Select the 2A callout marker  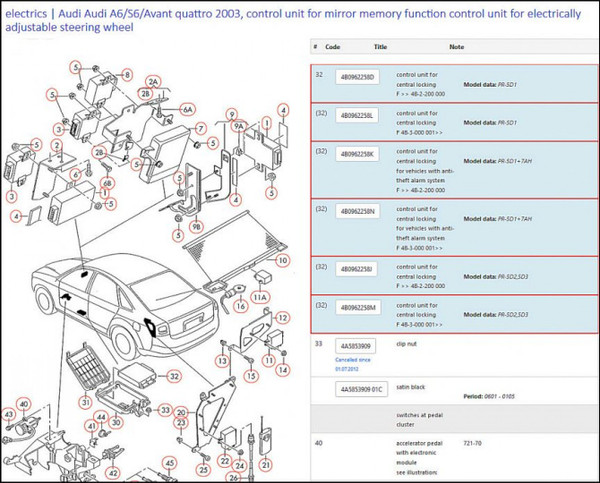coord(153,81)
